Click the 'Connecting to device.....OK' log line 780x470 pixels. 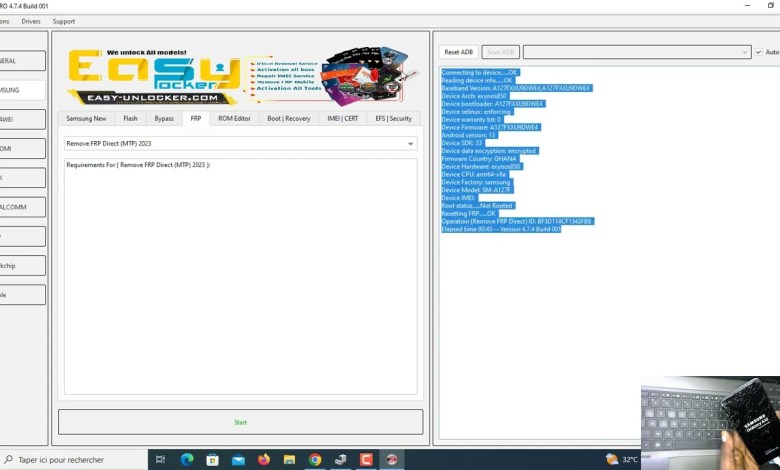point(480,73)
